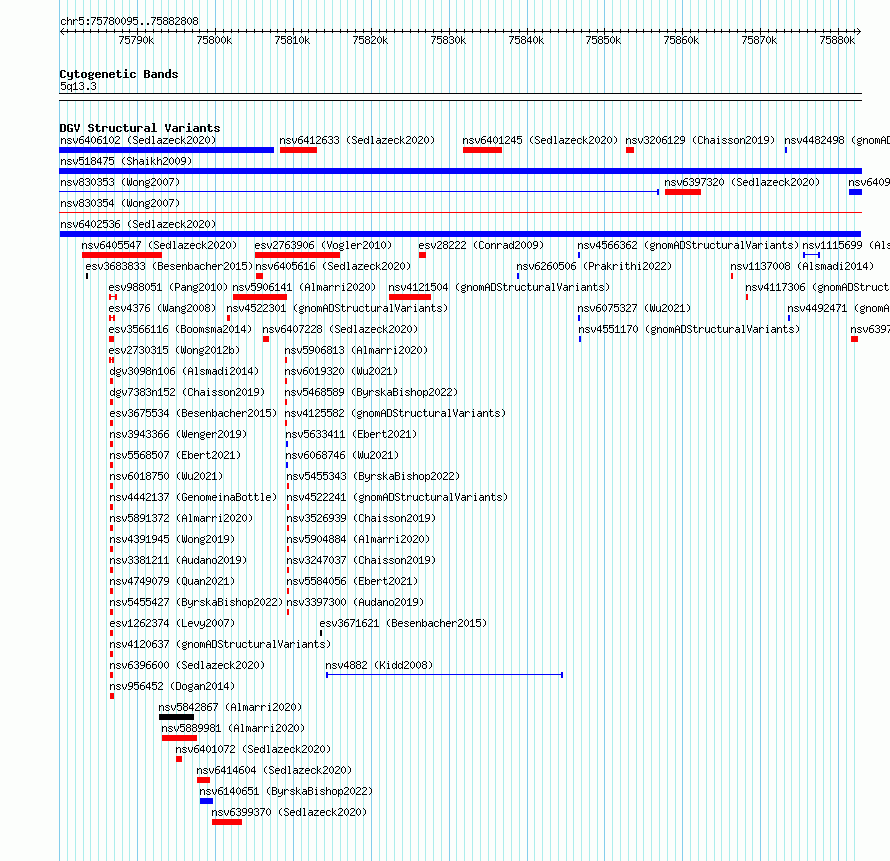
Task: Open nsv6397320 (Sedlazeck2020) label
Action: (x=742, y=182)
